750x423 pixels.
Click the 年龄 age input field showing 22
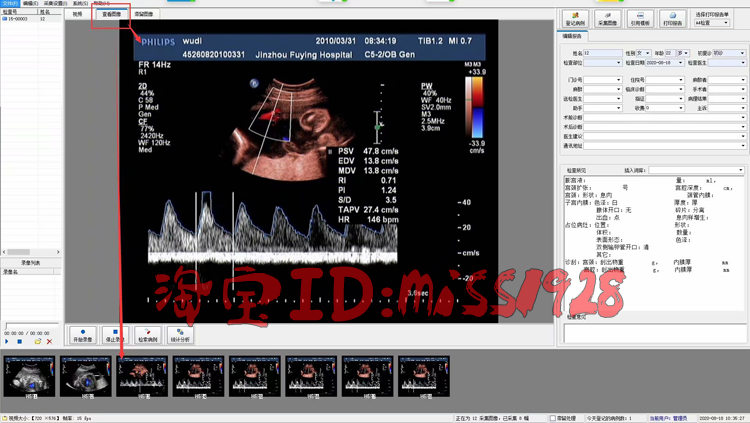click(671, 53)
